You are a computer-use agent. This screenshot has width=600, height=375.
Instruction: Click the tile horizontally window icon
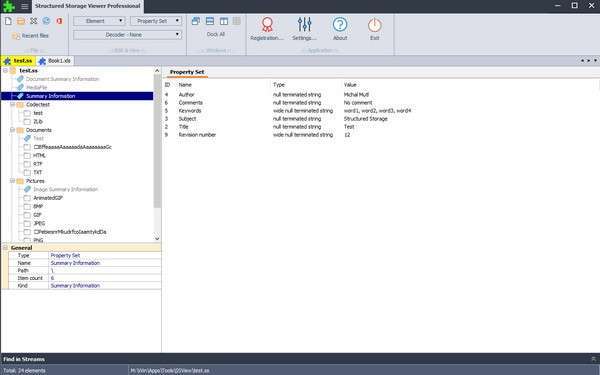click(x=210, y=21)
